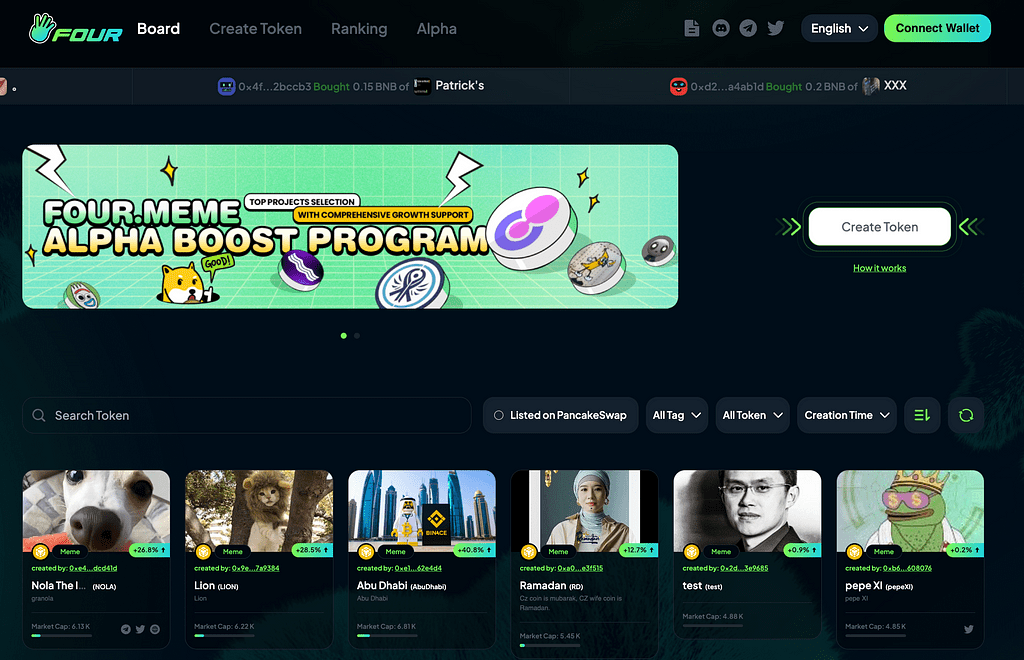Select the first banner carousel dot
Image resolution: width=1024 pixels, height=660 pixels.
tap(344, 336)
